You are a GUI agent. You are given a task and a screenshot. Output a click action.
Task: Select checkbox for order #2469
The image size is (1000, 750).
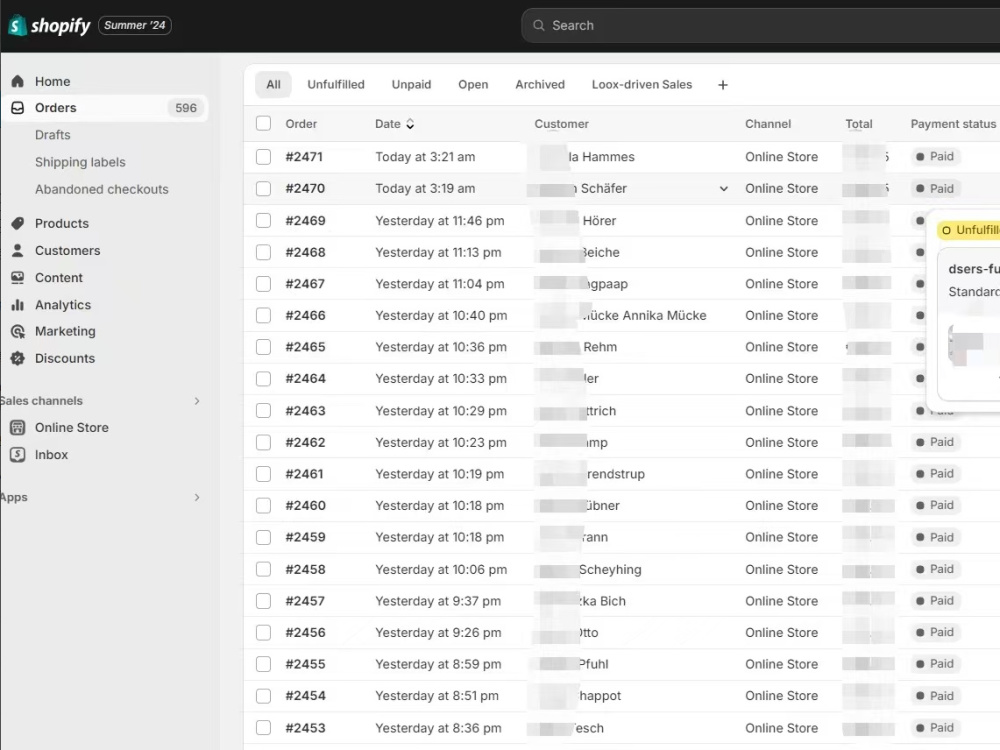point(263,221)
